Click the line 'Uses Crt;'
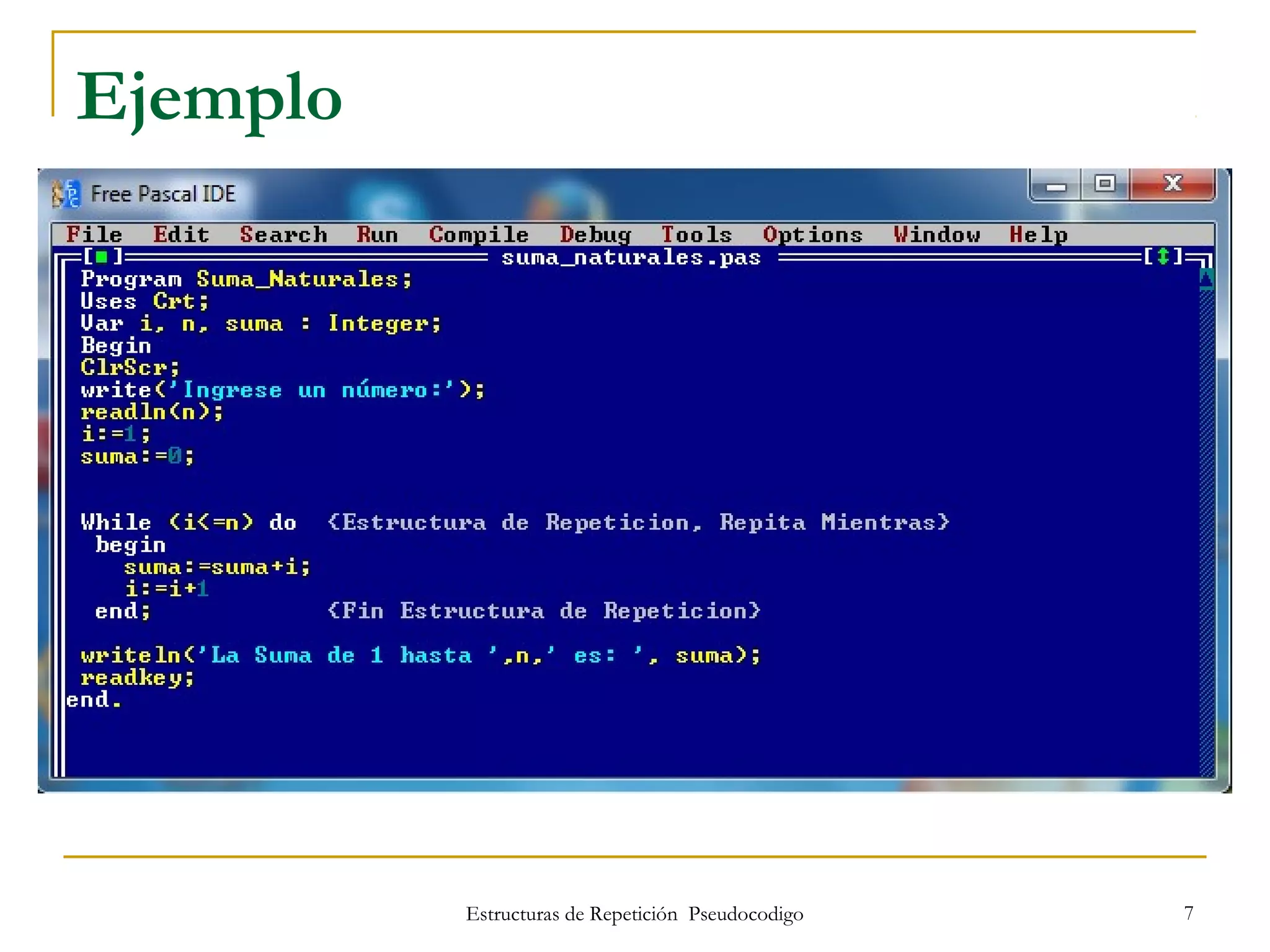The image size is (1270, 952). [x=144, y=301]
